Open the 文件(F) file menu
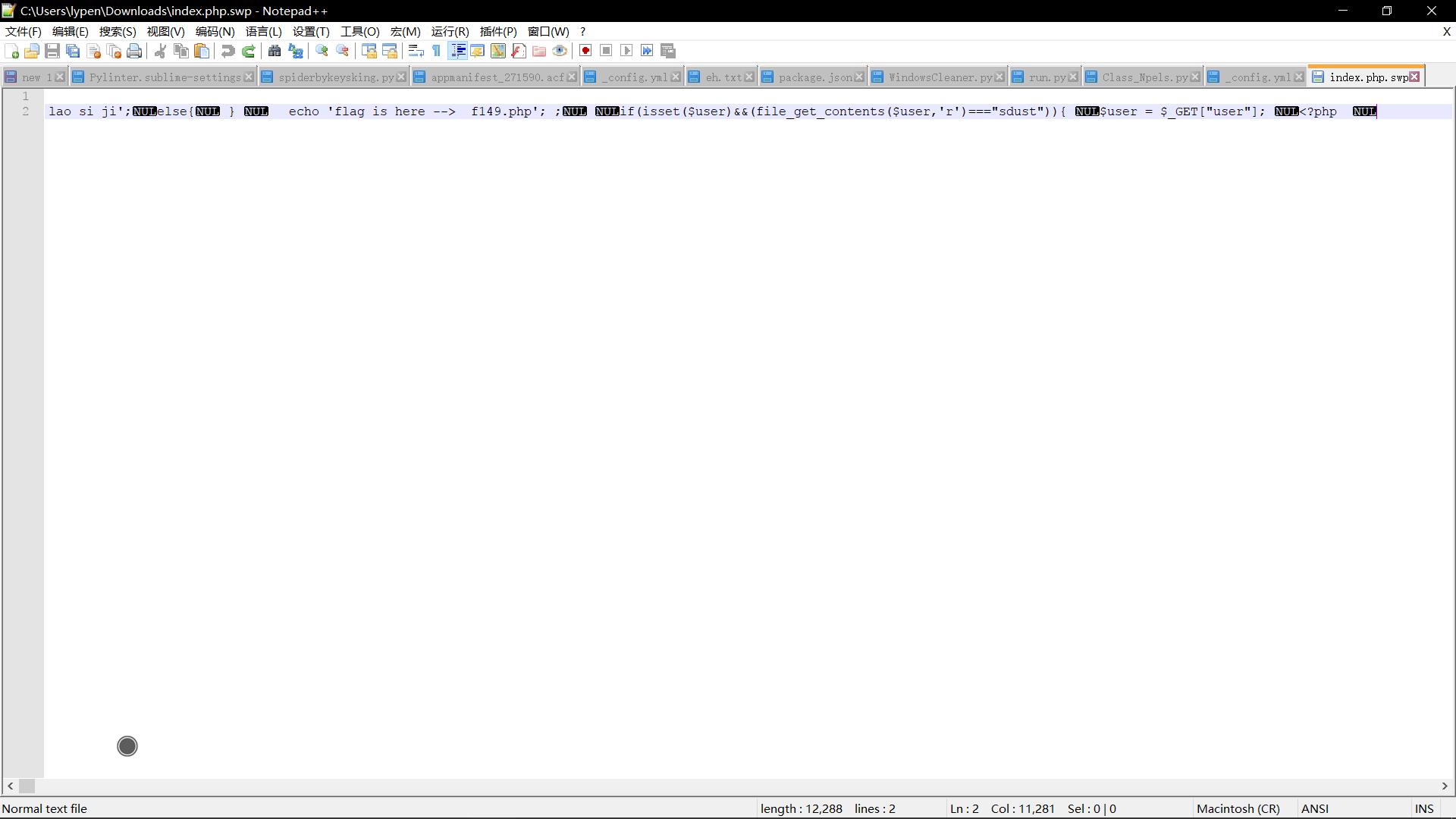This screenshot has height=819, width=1456. pyautogui.click(x=23, y=31)
